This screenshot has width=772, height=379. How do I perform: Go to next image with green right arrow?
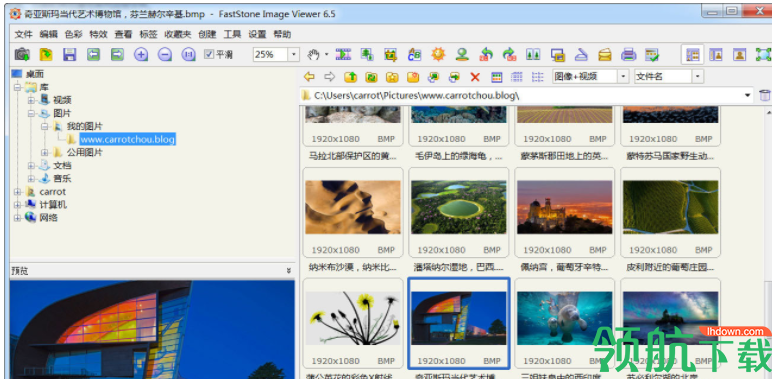pyautogui.click(x=117, y=54)
